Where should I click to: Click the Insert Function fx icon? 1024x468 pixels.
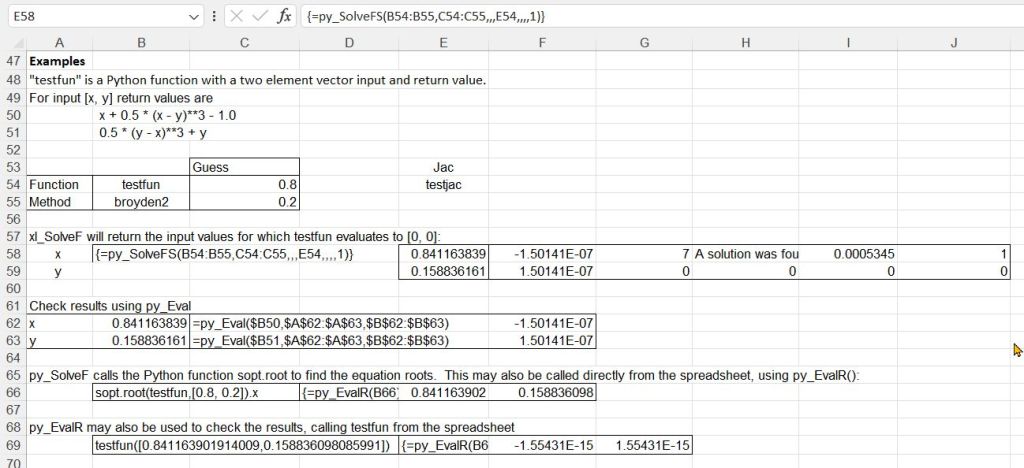click(284, 16)
